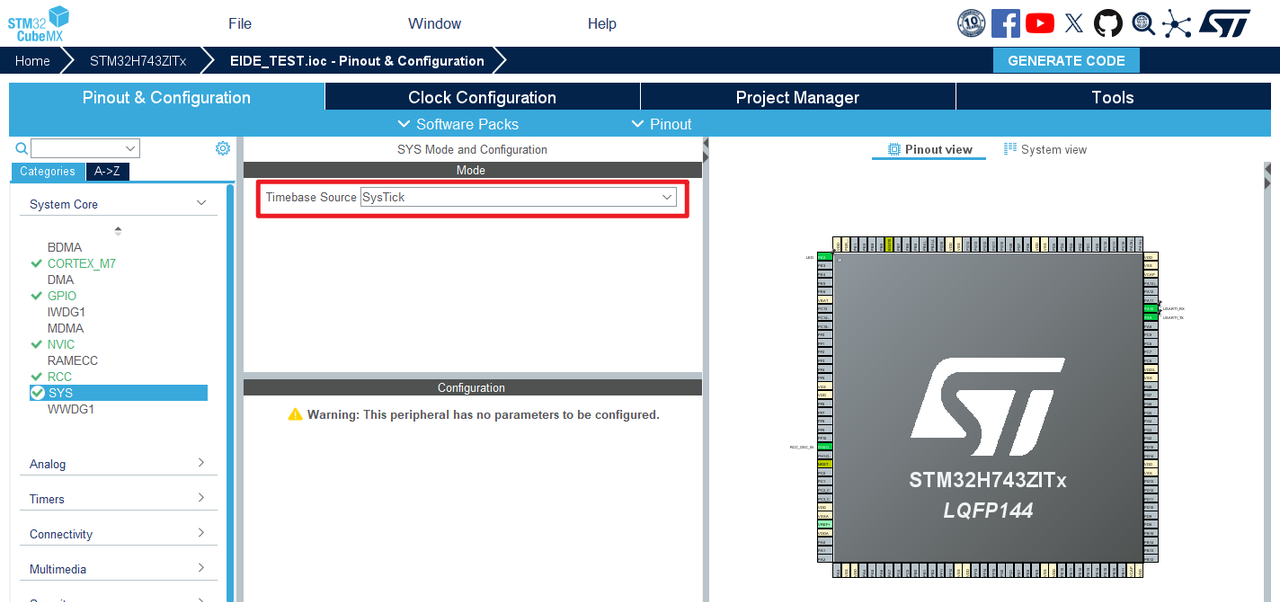Open the GitHub icon link
This screenshot has width=1280, height=602.
1108,23
